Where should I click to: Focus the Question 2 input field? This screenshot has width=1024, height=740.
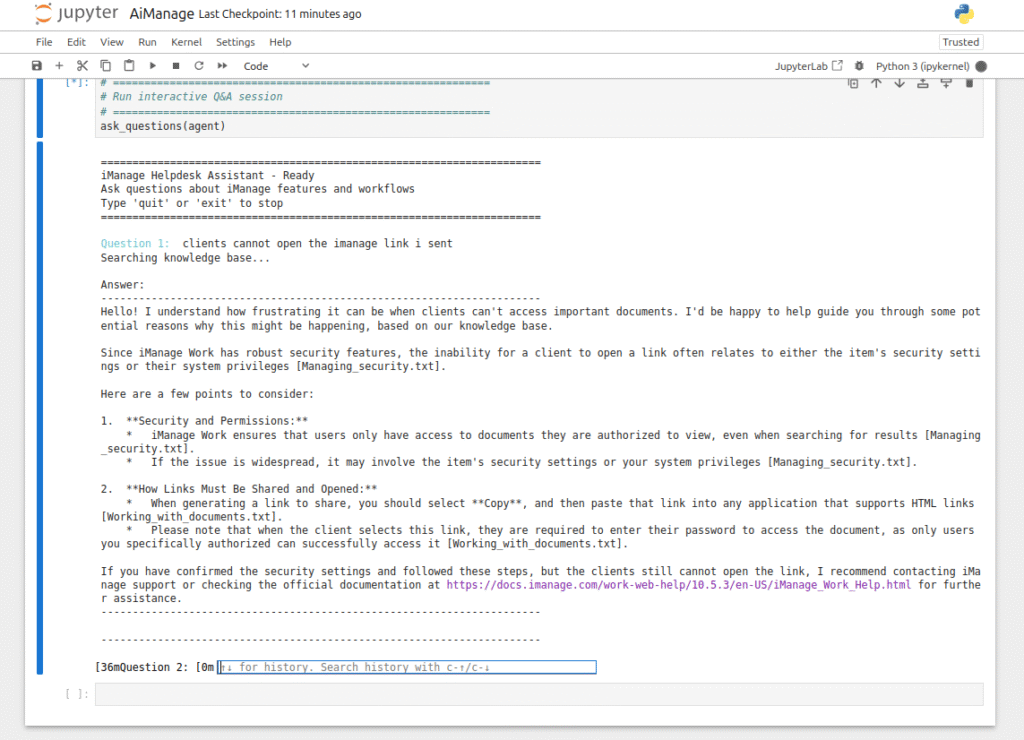coord(407,667)
